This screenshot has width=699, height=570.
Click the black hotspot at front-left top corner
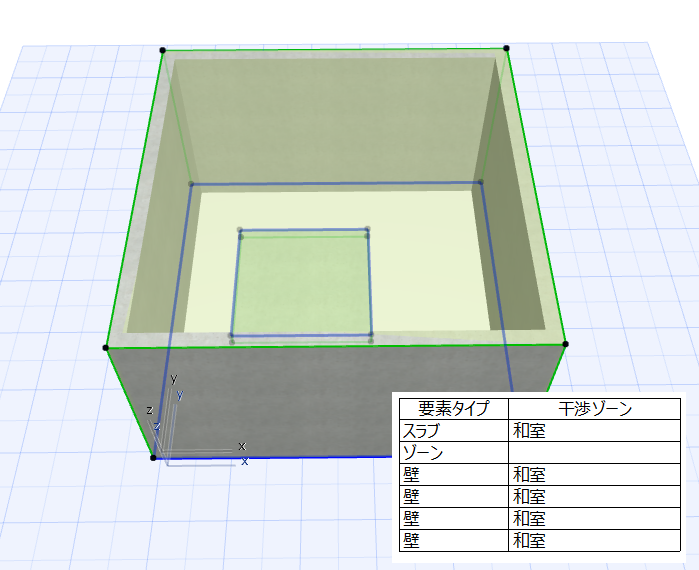106,348
